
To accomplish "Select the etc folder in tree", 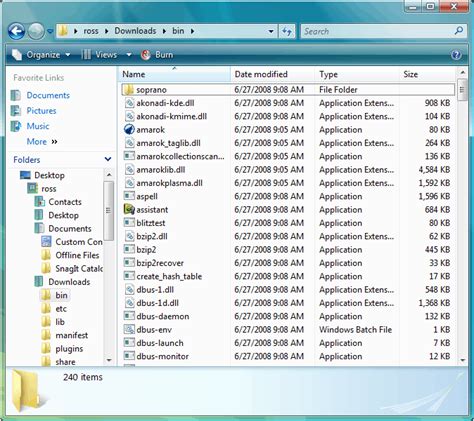I will [61, 309].
